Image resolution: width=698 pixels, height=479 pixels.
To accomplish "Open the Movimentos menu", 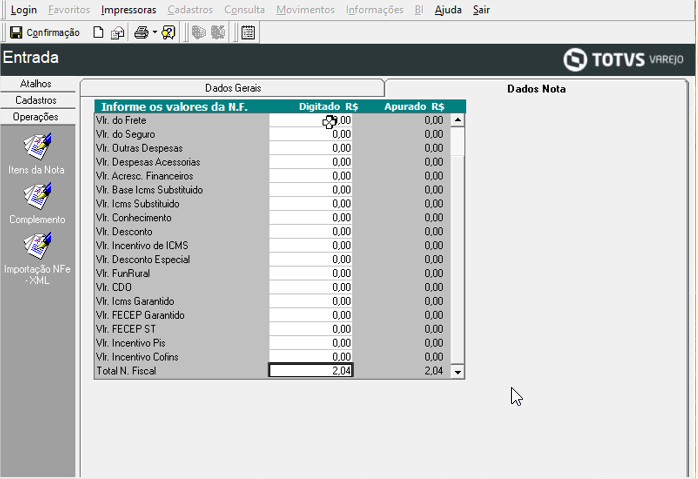I will 305,9.
